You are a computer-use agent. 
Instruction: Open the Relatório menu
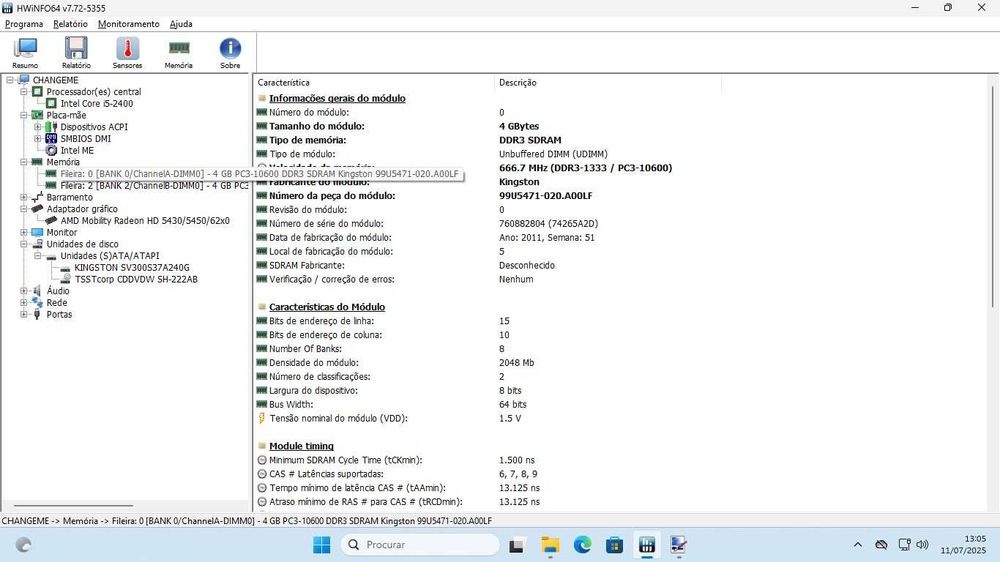coord(70,24)
